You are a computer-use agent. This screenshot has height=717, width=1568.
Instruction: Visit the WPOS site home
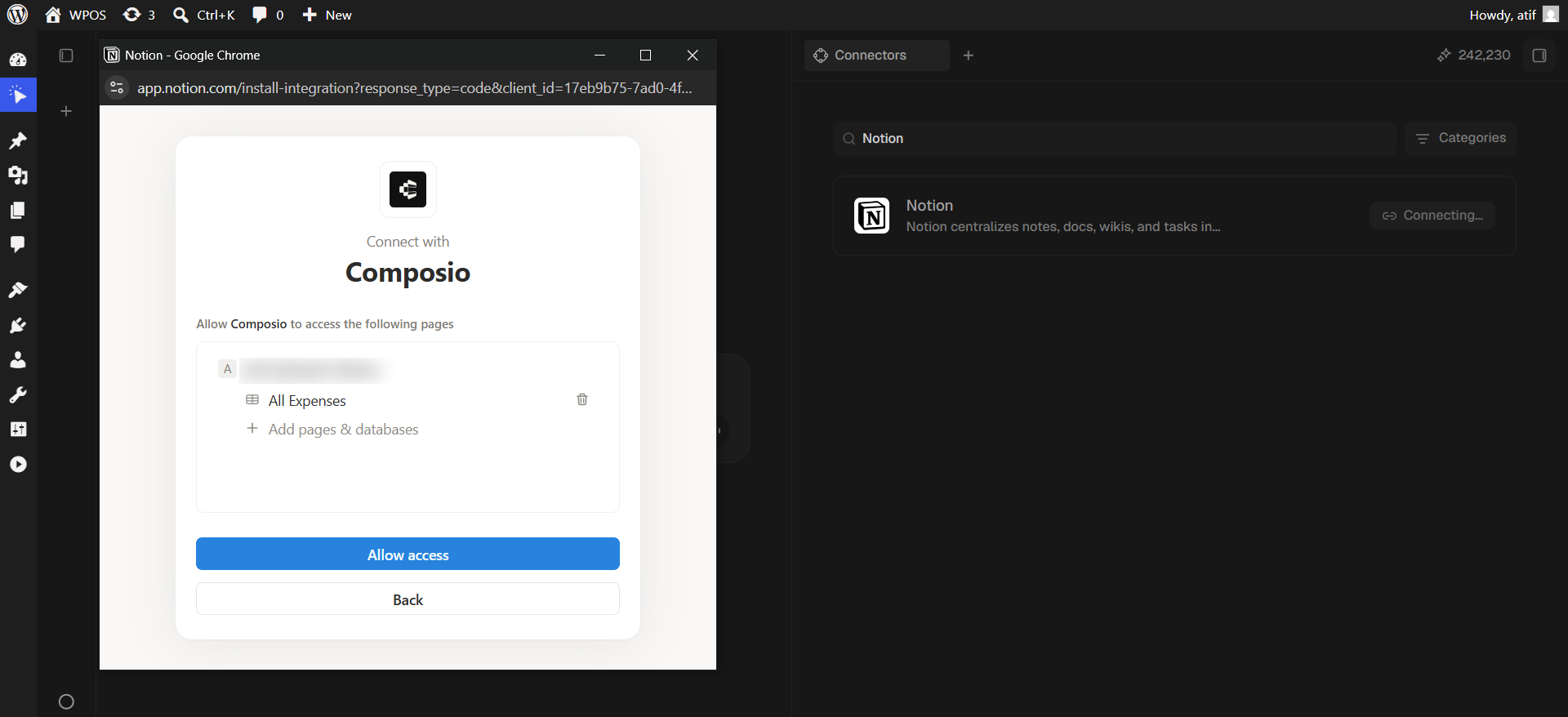(x=76, y=15)
